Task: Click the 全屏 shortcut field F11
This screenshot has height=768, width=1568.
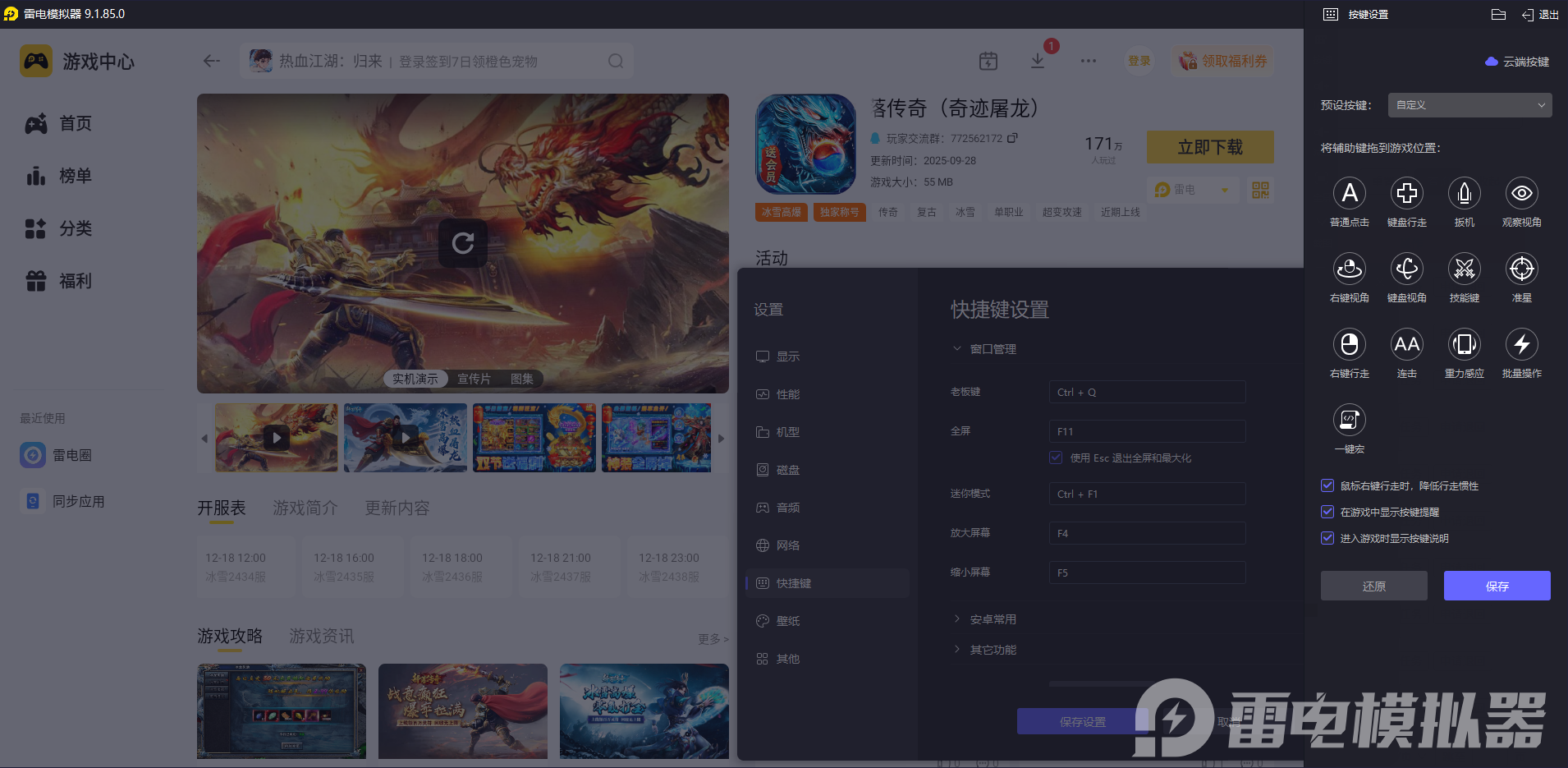Action: [x=1148, y=431]
